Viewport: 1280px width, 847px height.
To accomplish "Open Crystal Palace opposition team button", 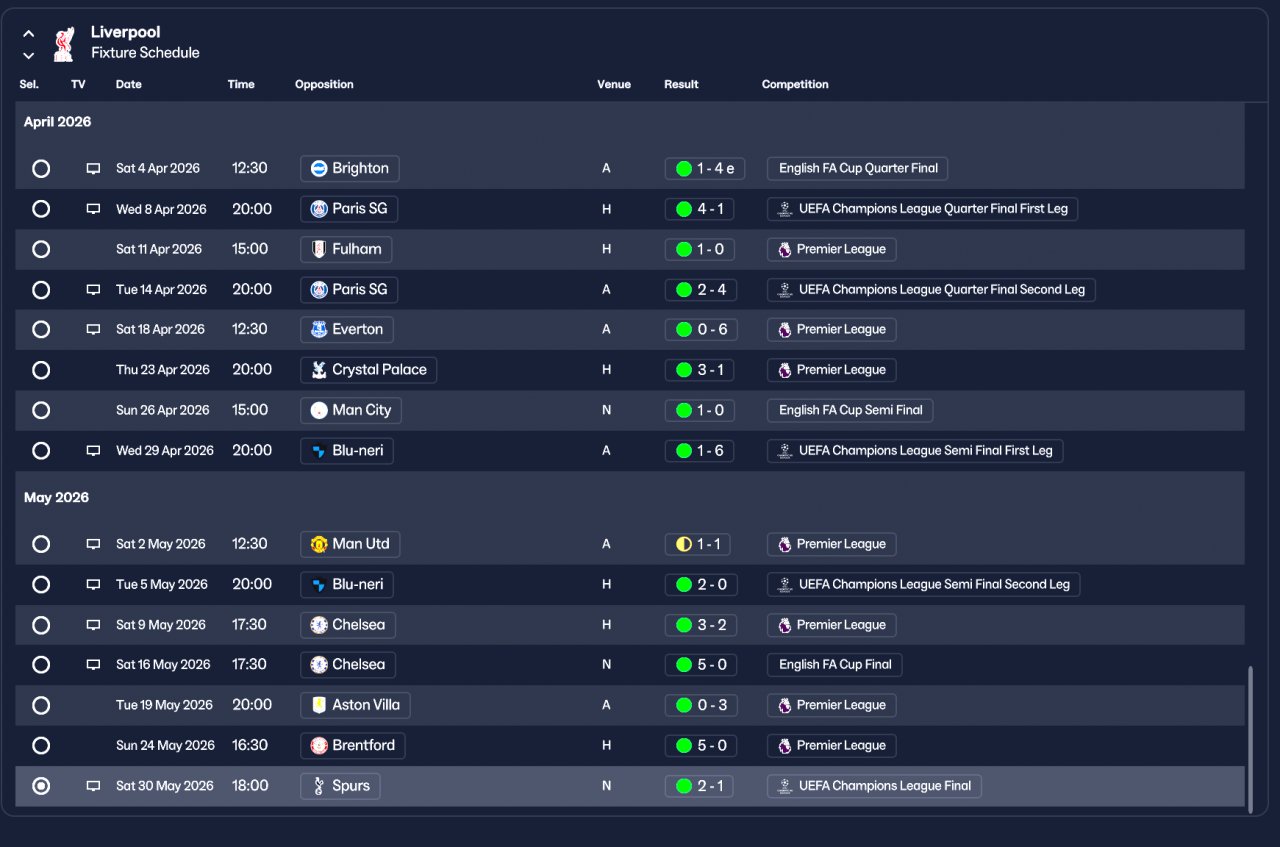I will (x=369, y=370).
